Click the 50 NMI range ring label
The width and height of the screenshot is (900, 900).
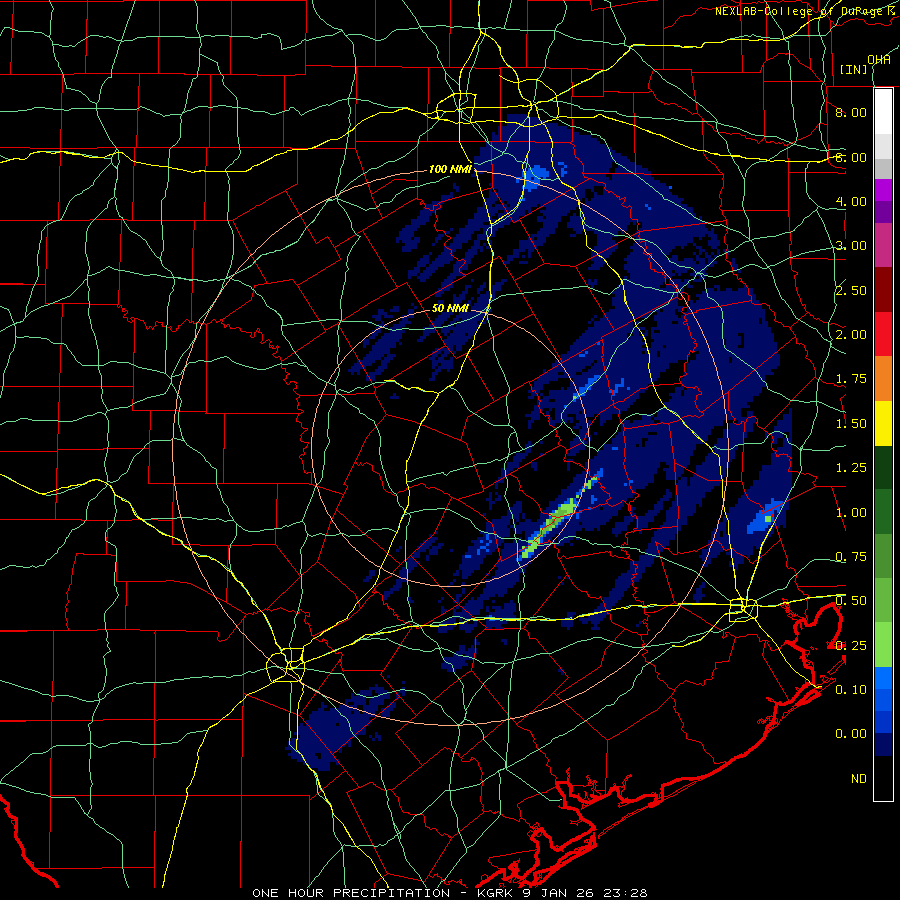(x=451, y=308)
